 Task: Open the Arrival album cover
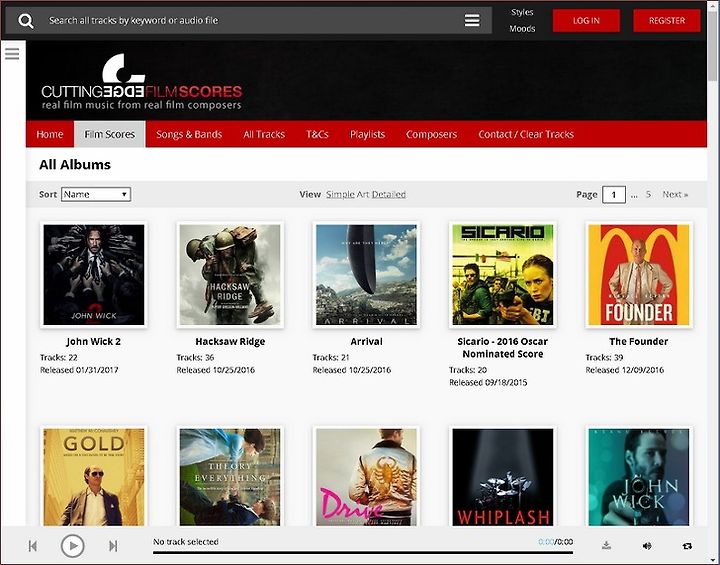(x=366, y=275)
